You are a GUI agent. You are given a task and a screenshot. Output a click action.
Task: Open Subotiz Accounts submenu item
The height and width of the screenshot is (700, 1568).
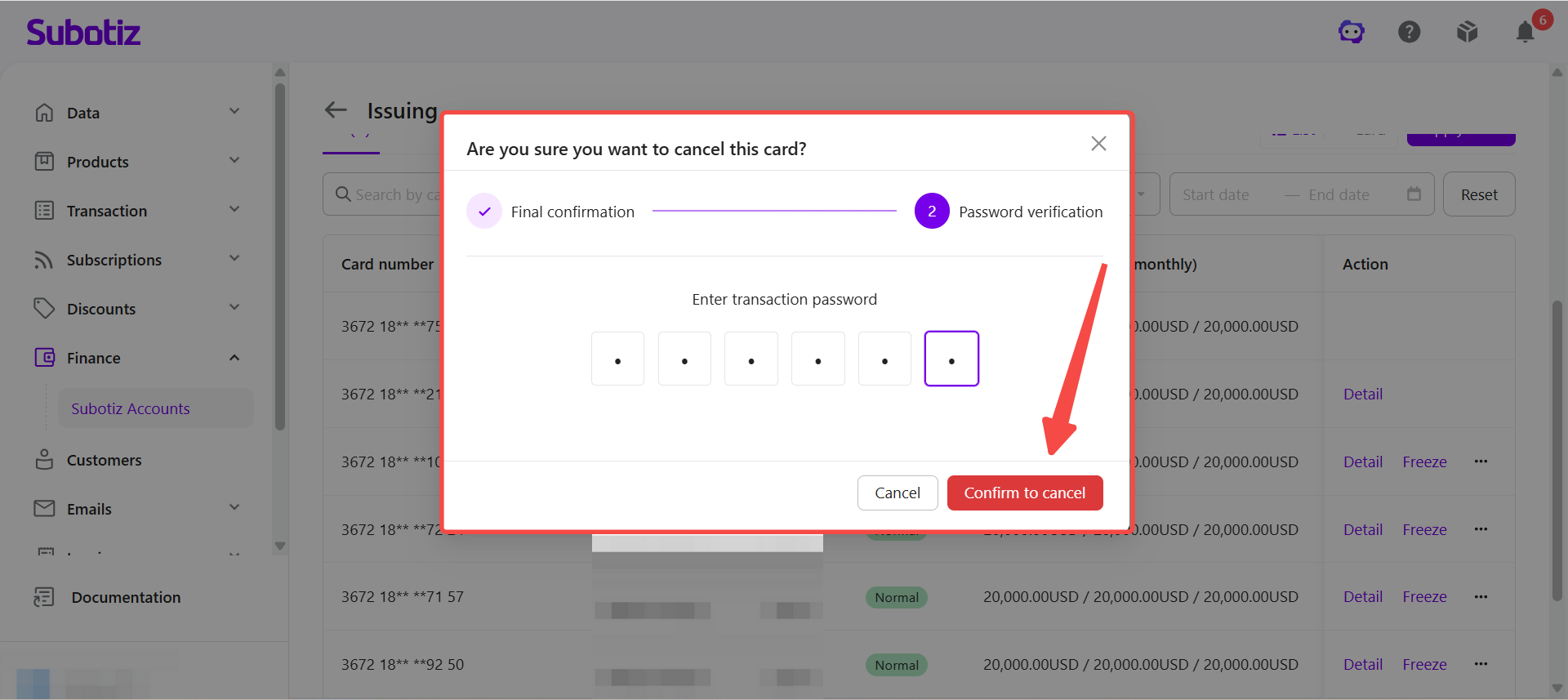click(x=131, y=408)
